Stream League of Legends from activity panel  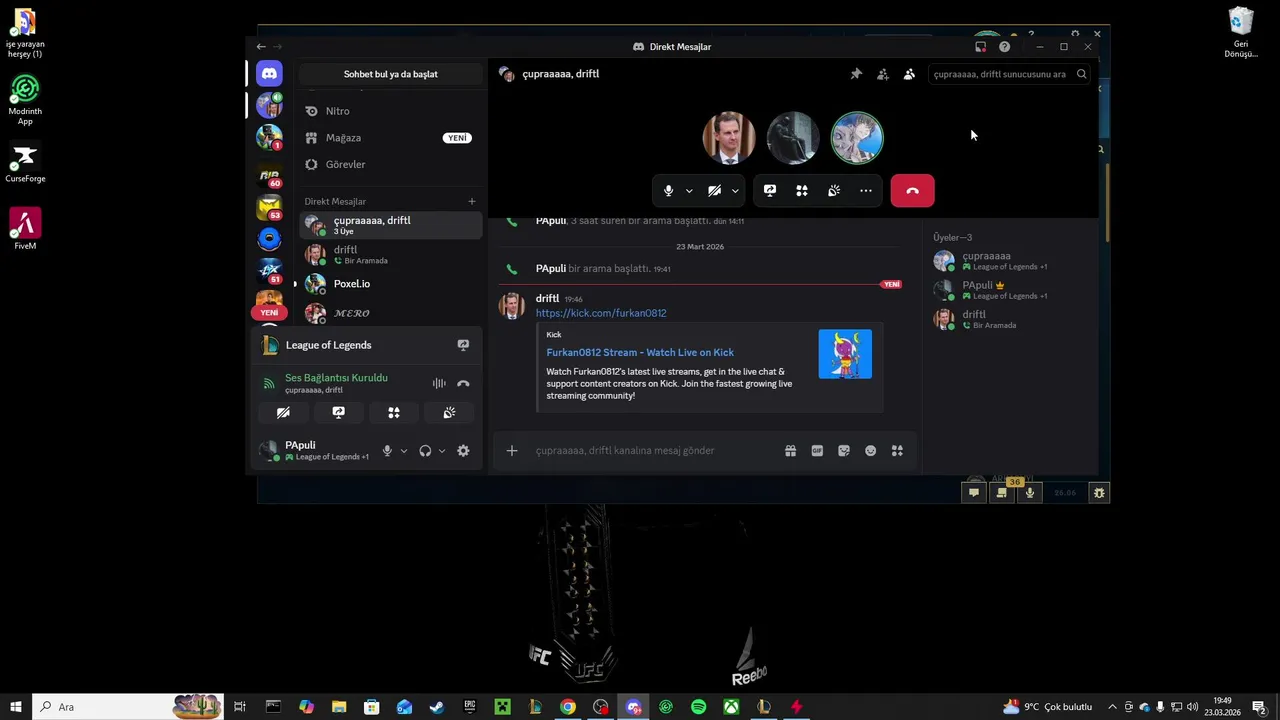point(463,345)
